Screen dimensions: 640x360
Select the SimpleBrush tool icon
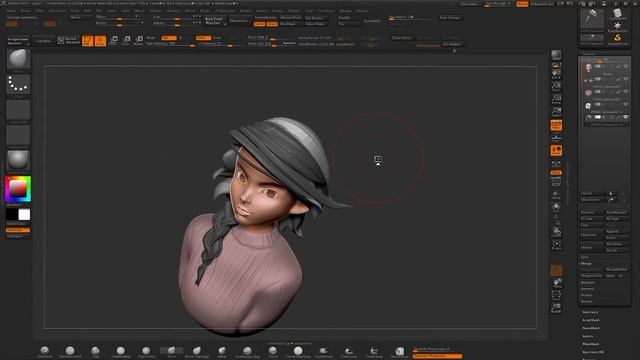pos(618,38)
